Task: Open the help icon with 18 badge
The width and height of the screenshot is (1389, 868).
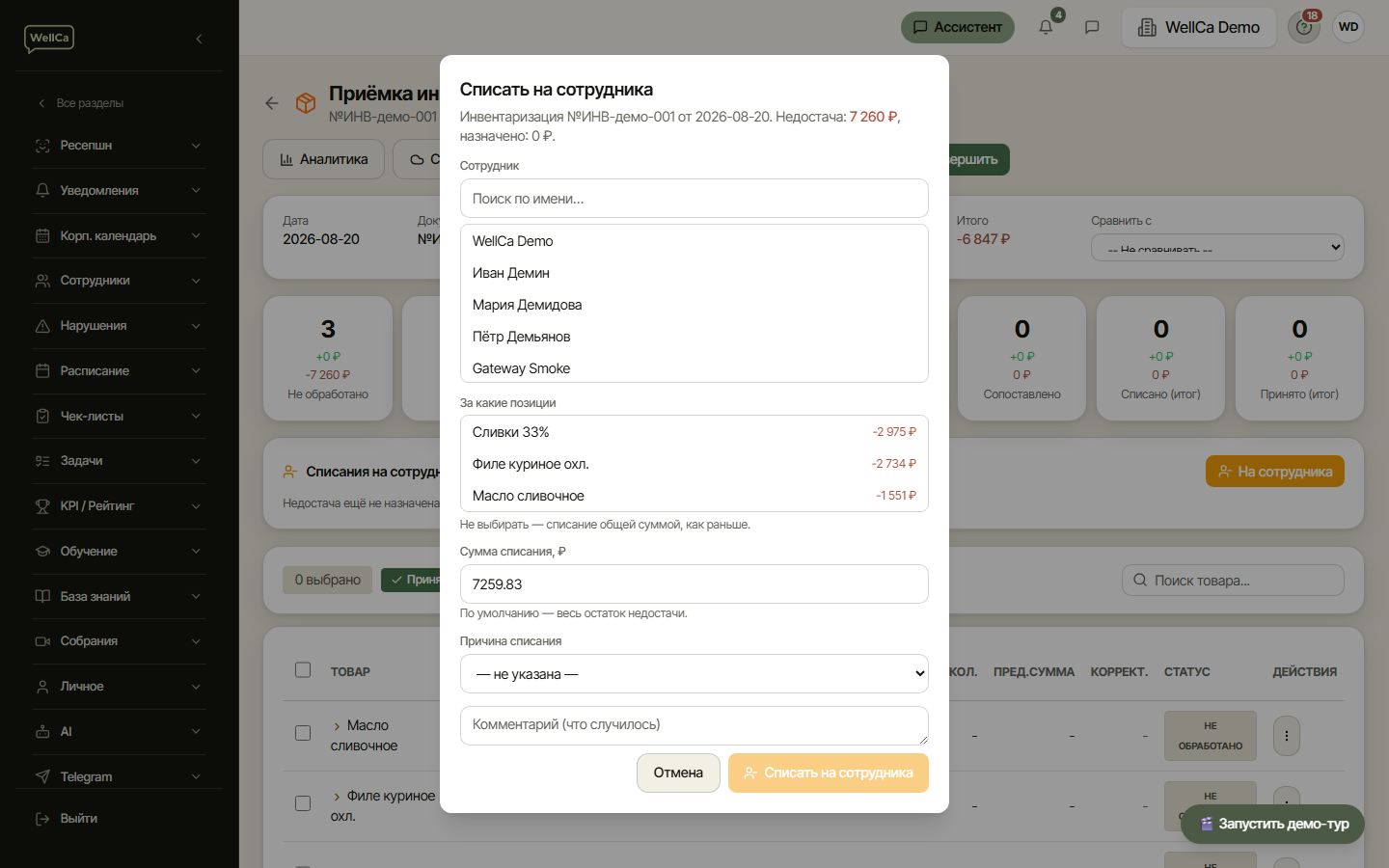Action: (x=1304, y=27)
